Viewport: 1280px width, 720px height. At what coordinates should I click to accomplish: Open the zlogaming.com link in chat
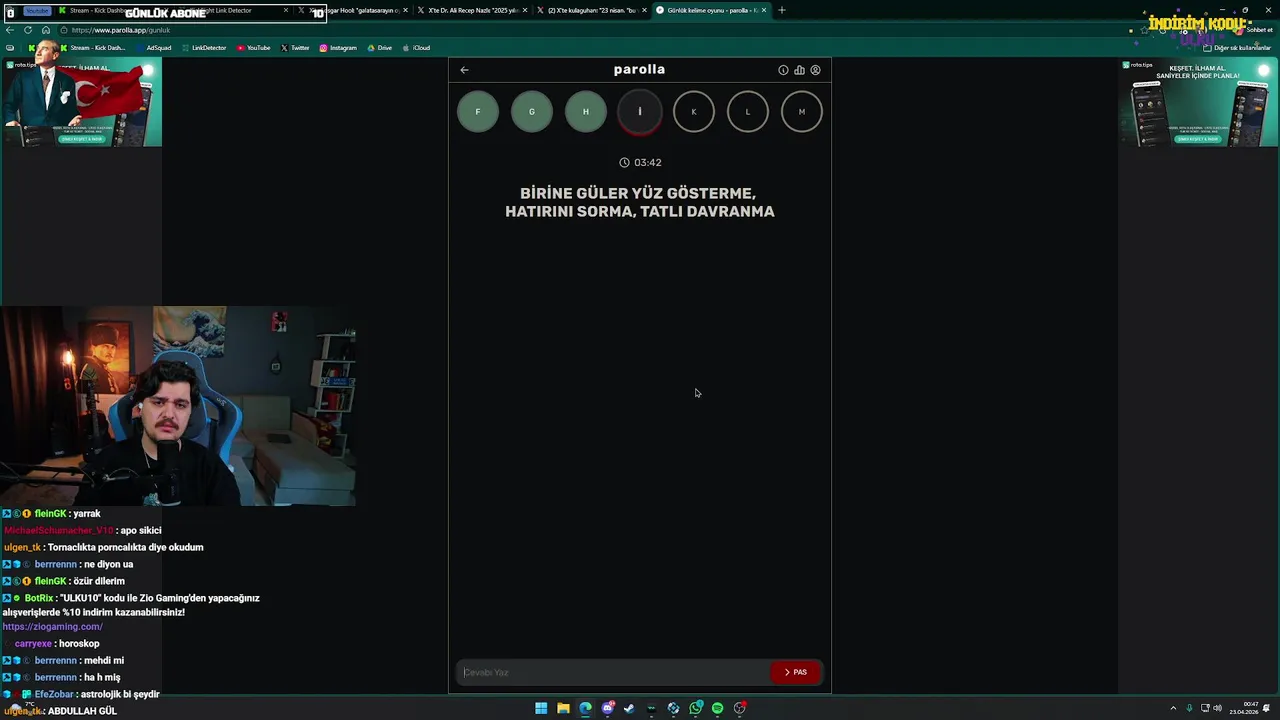53,627
